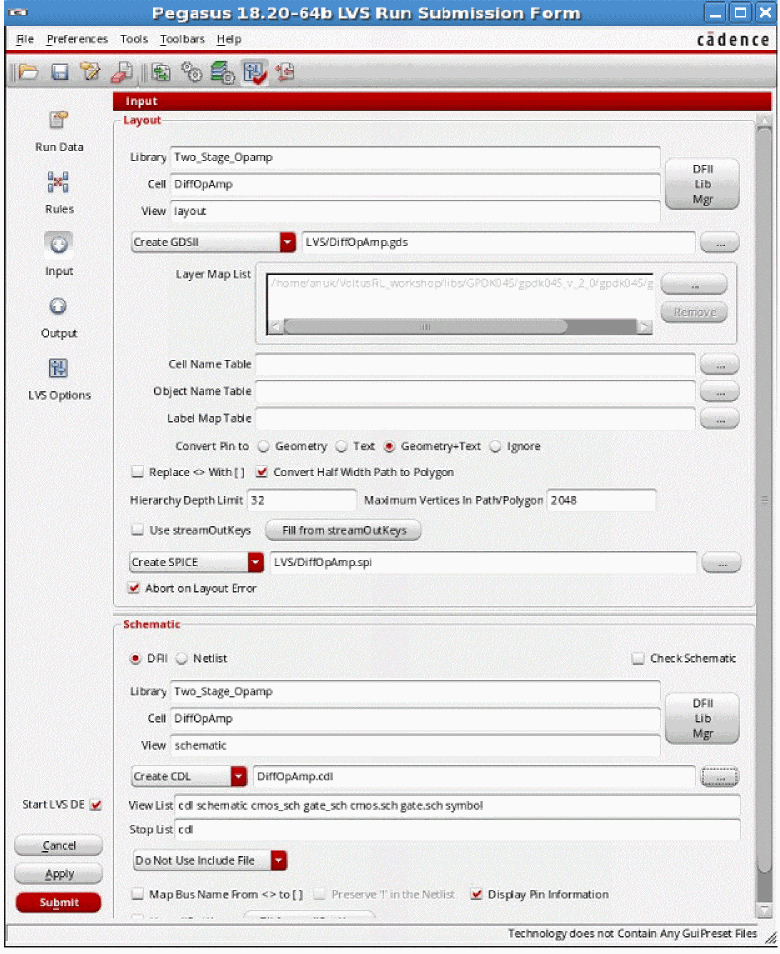
Task: Click Layer Map List scroll right arrow
Action: coord(644,327)
